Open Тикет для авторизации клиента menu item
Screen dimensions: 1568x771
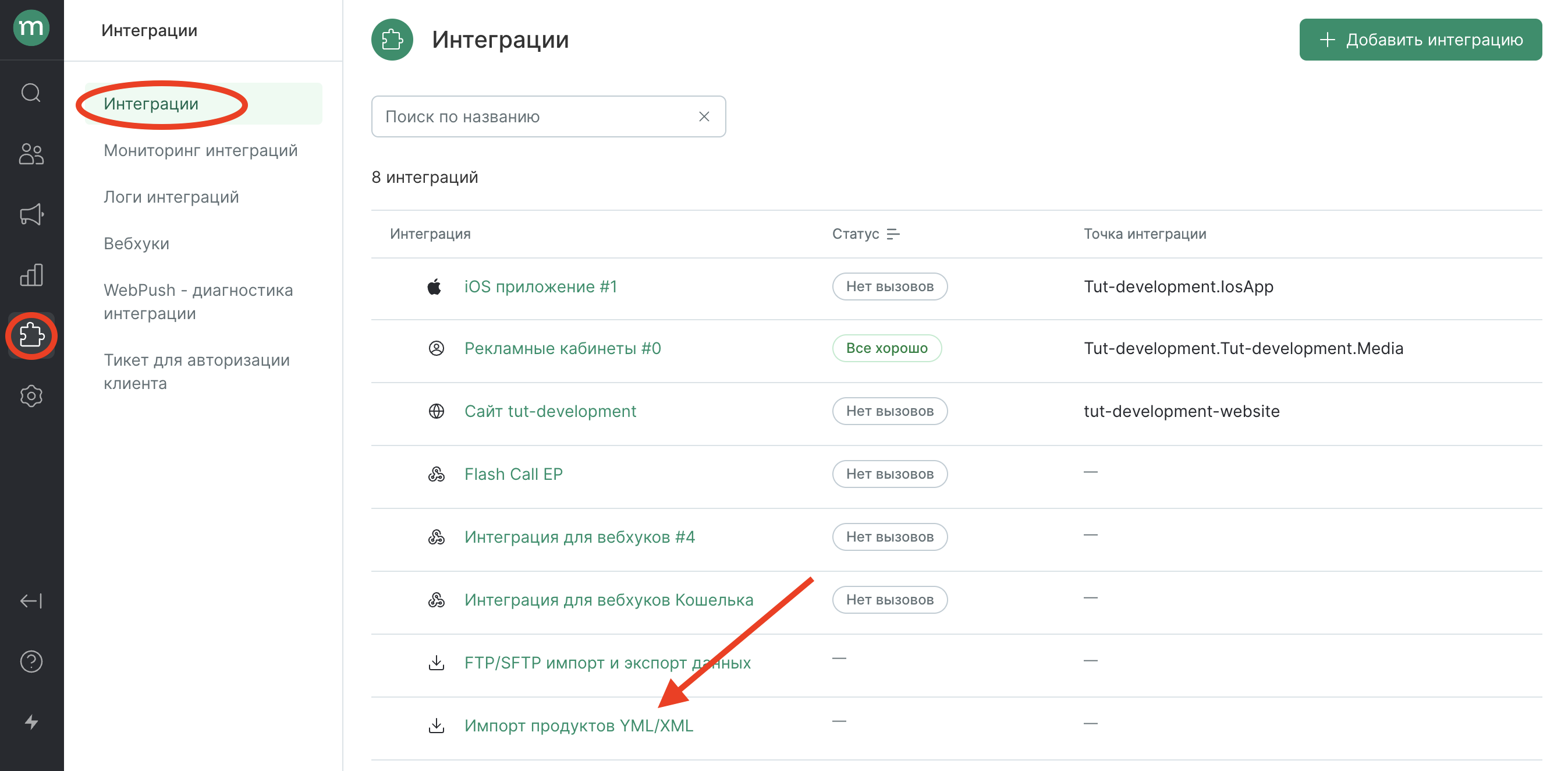197,372
